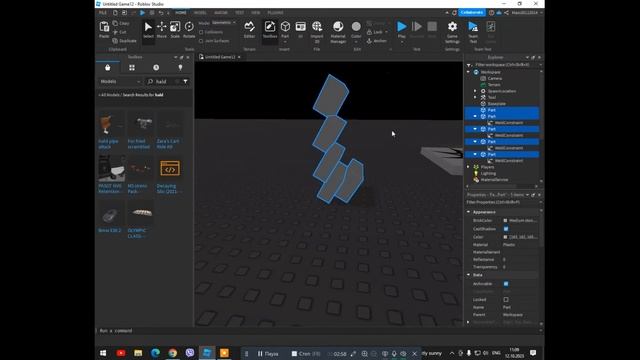Select Camera in Explorer

(495, 78)
